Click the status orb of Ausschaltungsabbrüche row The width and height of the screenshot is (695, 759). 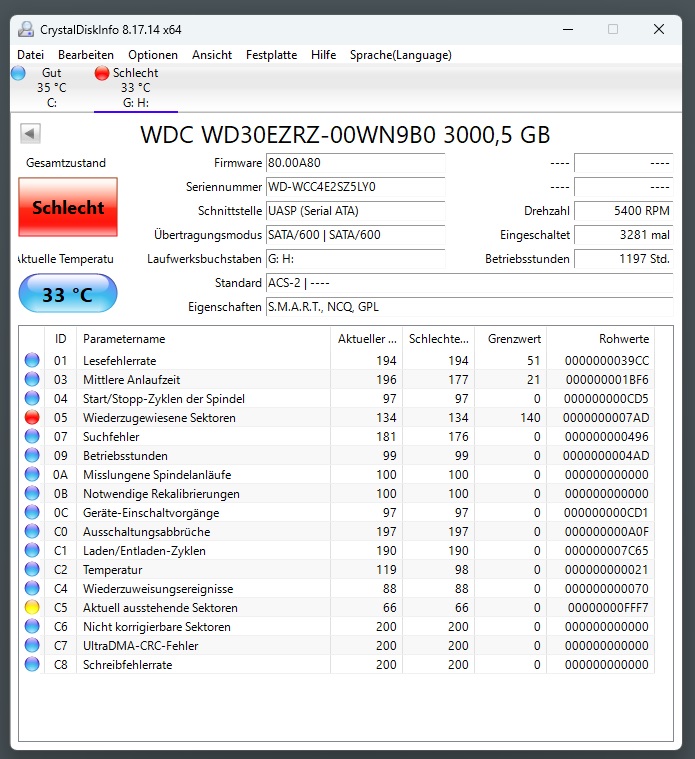pyautogui.click(x=32, y=531)
